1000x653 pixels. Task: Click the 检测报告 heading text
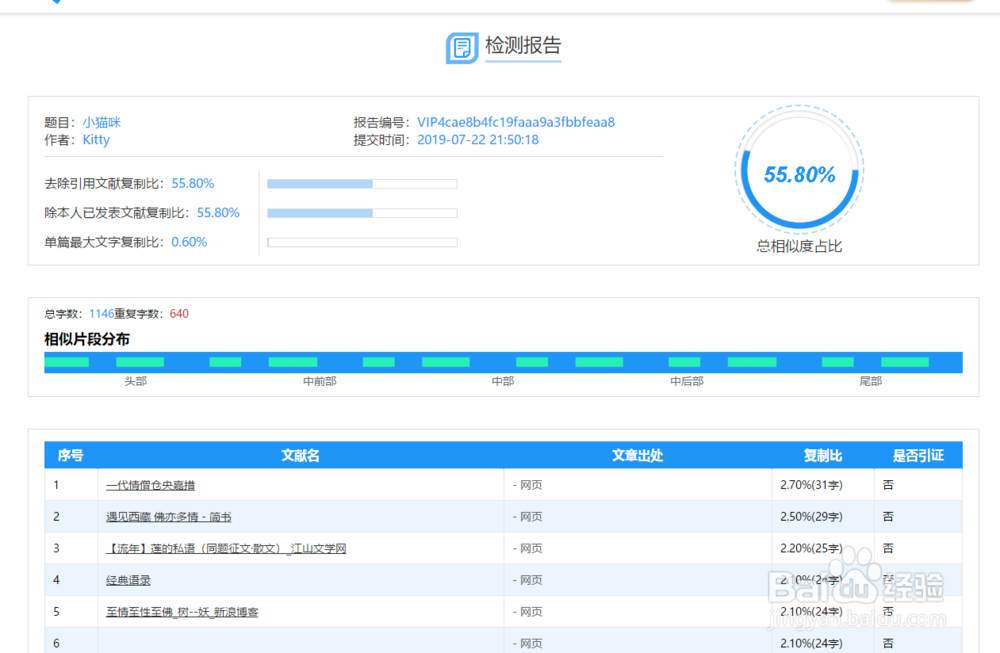[523, 45]
